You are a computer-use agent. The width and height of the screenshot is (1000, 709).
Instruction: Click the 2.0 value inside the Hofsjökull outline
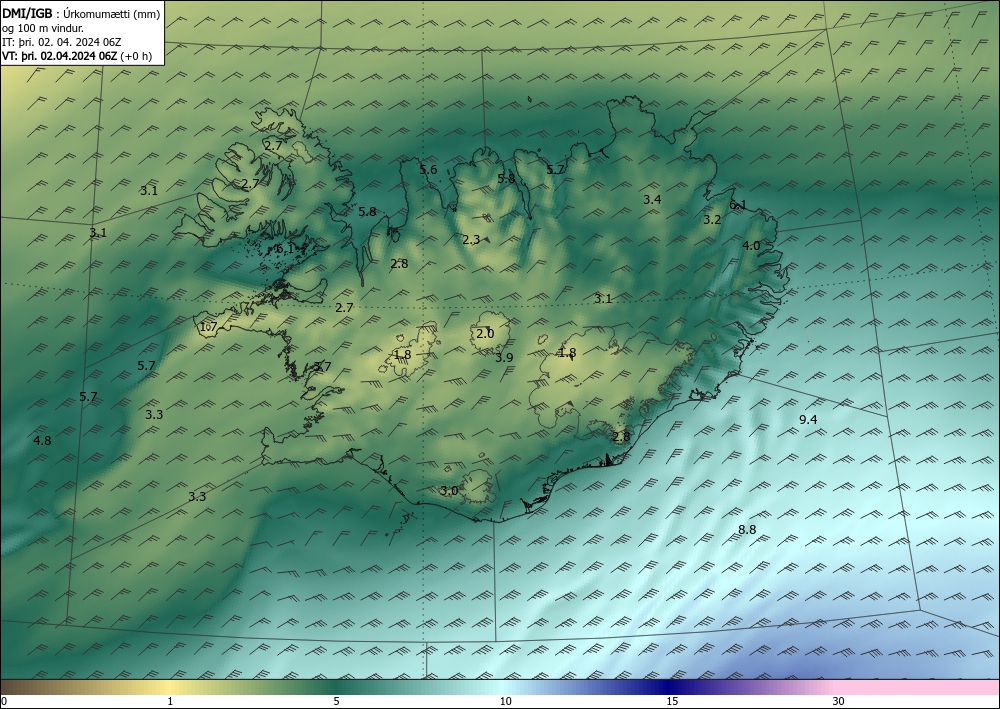click(485, 333)
